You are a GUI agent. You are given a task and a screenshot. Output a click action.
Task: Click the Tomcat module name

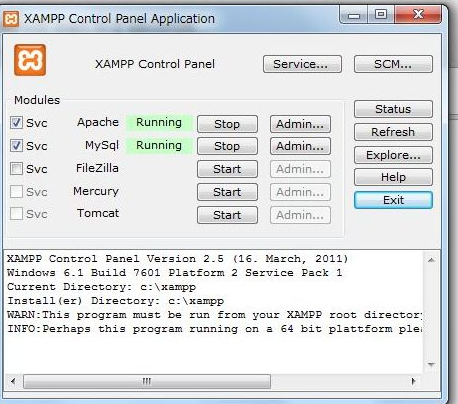point(98,213)
